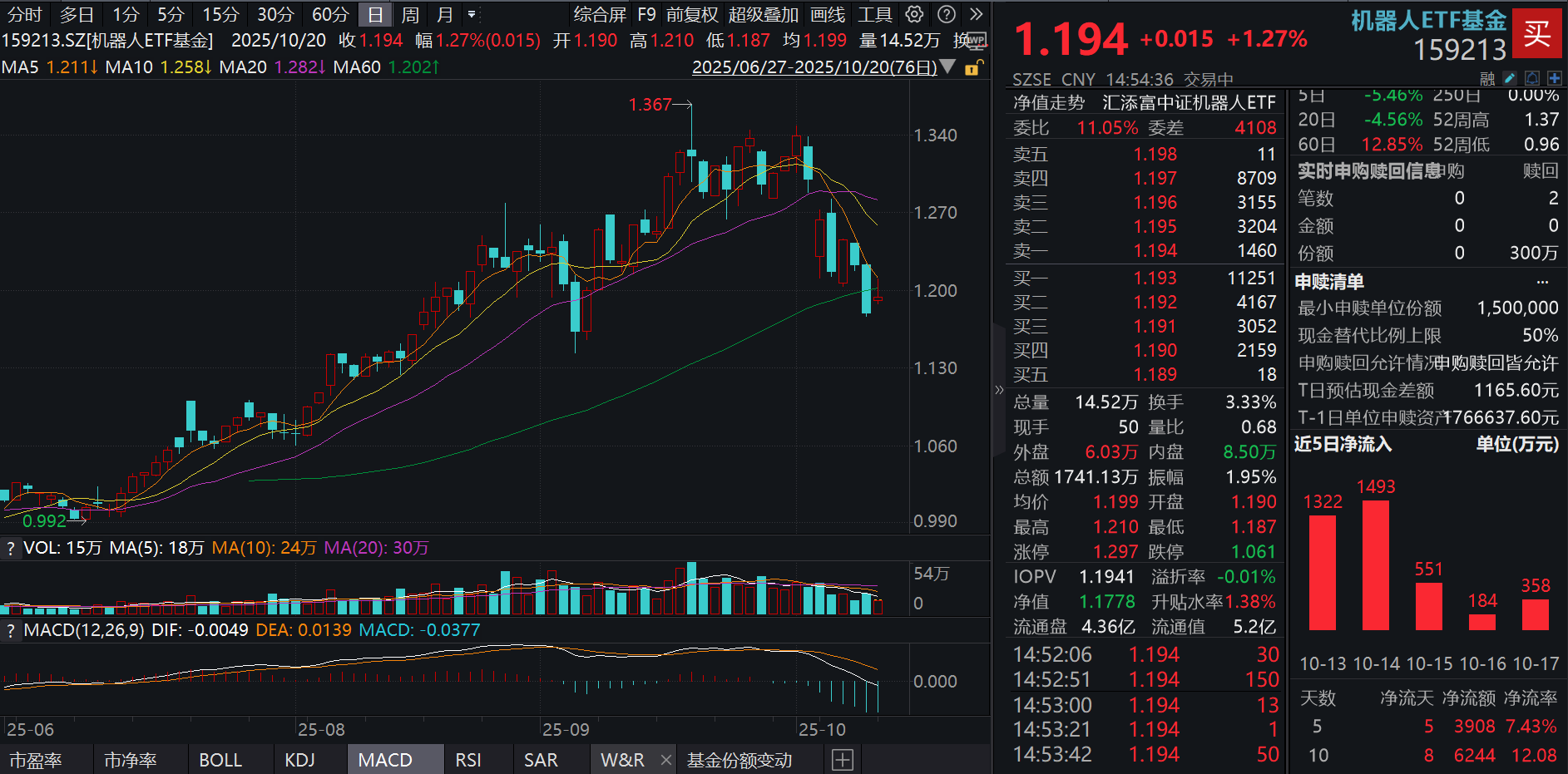Viewport: 1568px width, 774px height.
Task: Close the W&R indicator tab
Action: pyautogui.click(x=665, y=759)
